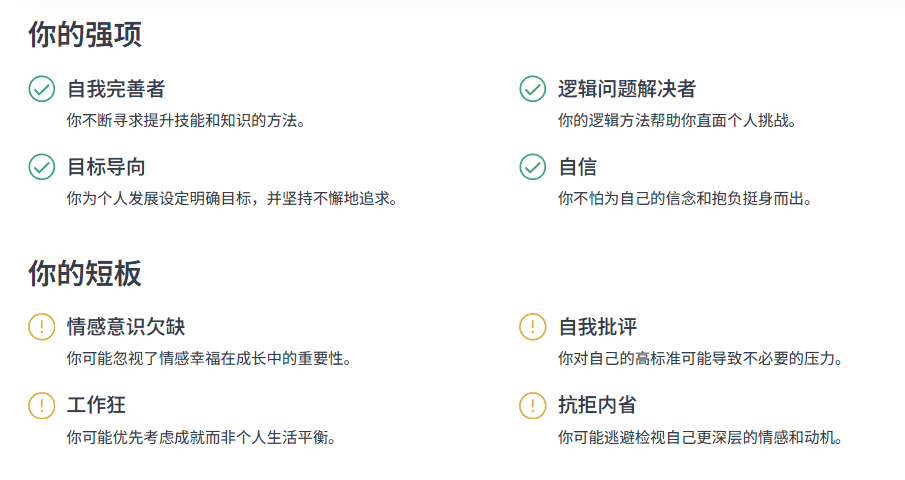Screen dimensions: 905x480
Task: Click the warning icon beside 情感意识欠缺
Action: coord(41,327)
